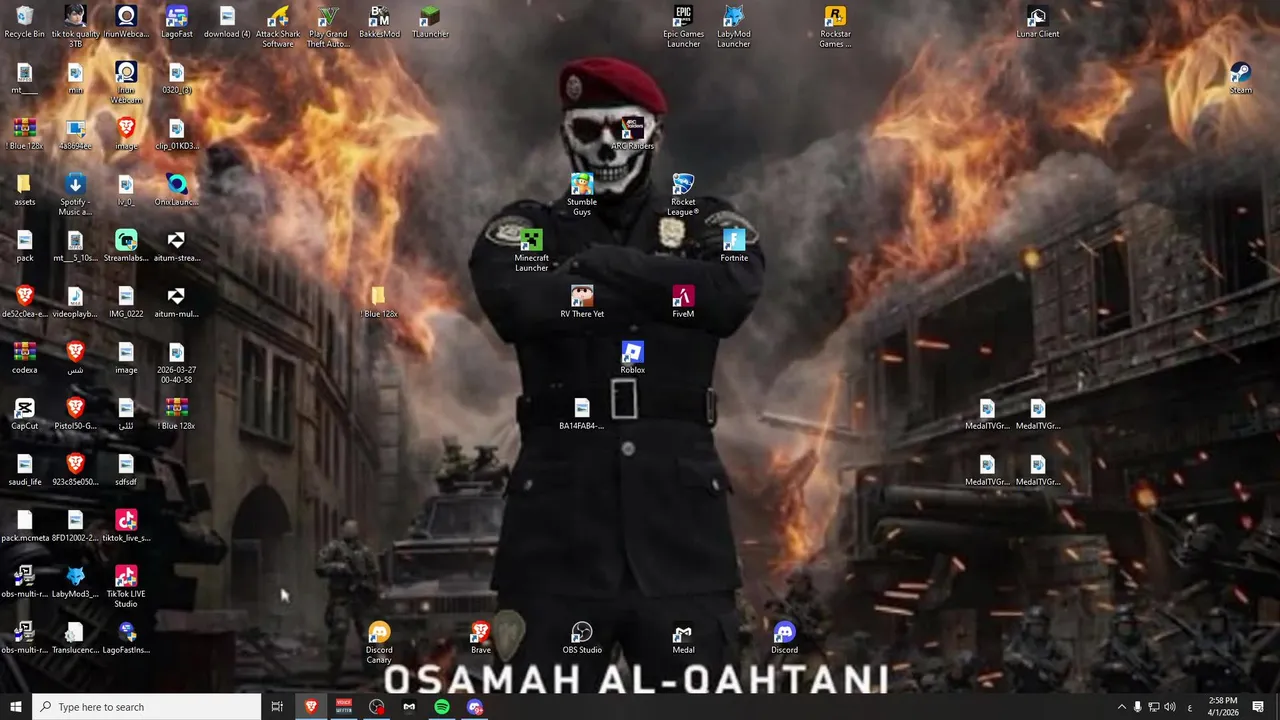
Task: Select the LabyMod Launcher shortcut
Action: 734,26
